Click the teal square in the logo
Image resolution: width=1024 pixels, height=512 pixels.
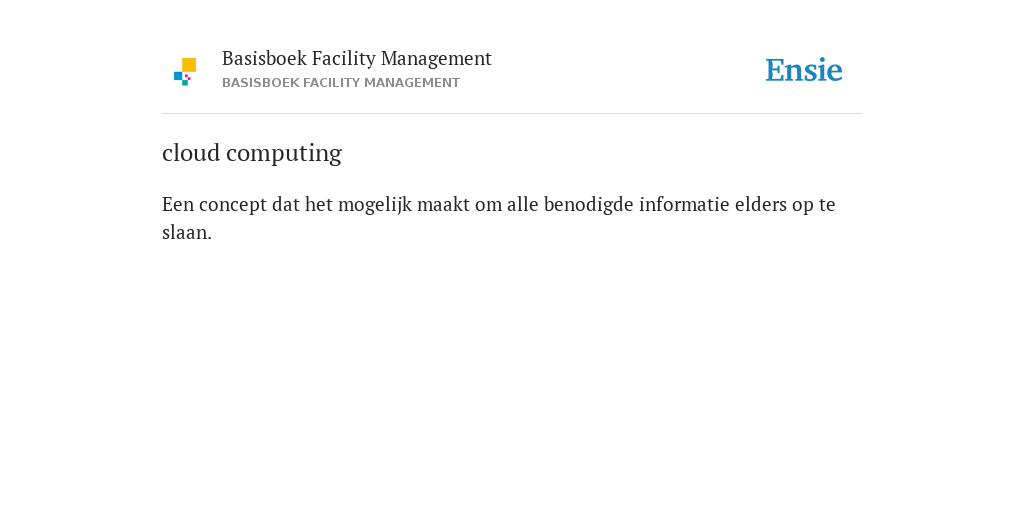[185, 82]
